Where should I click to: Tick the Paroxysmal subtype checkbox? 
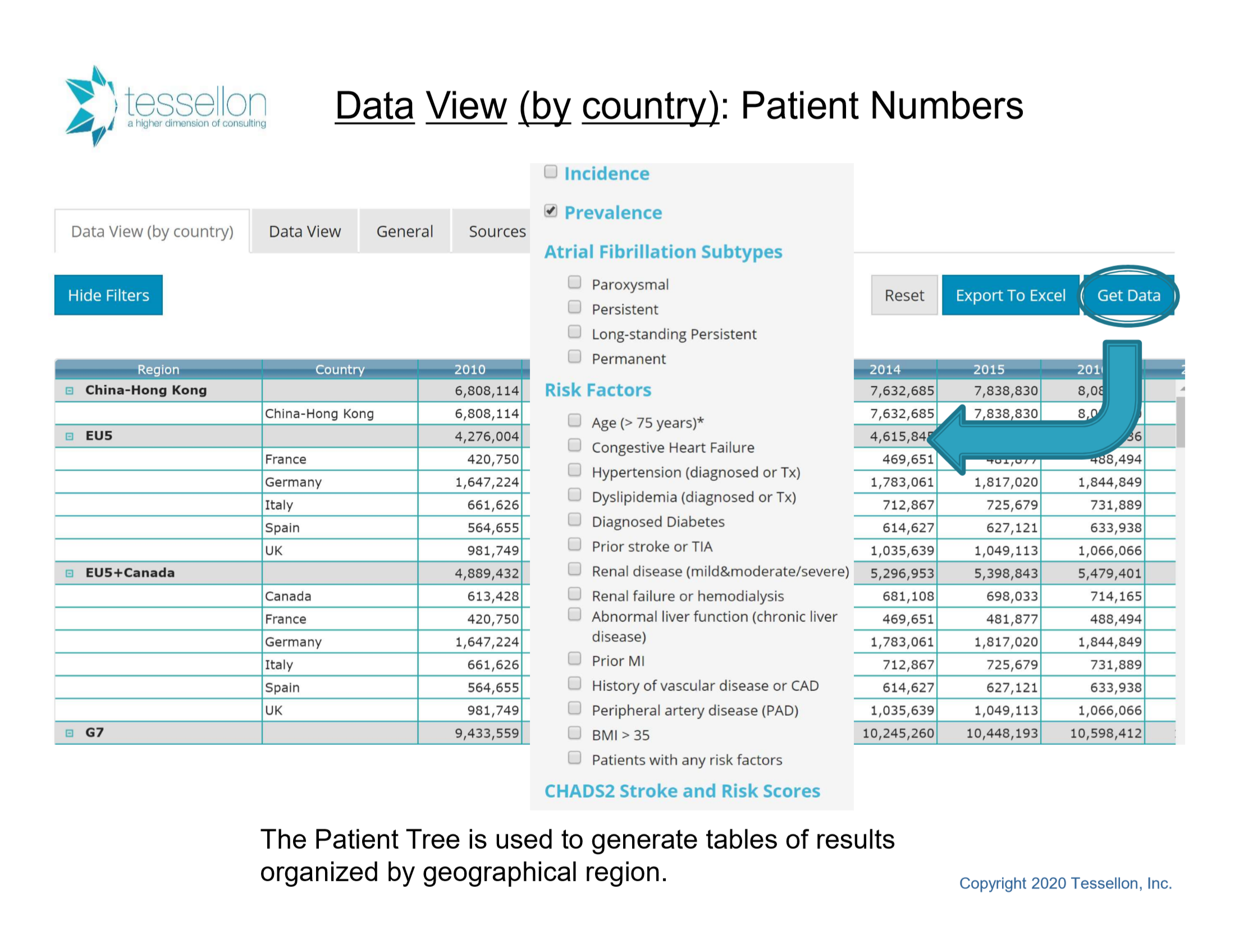click(x=574, y=282)
